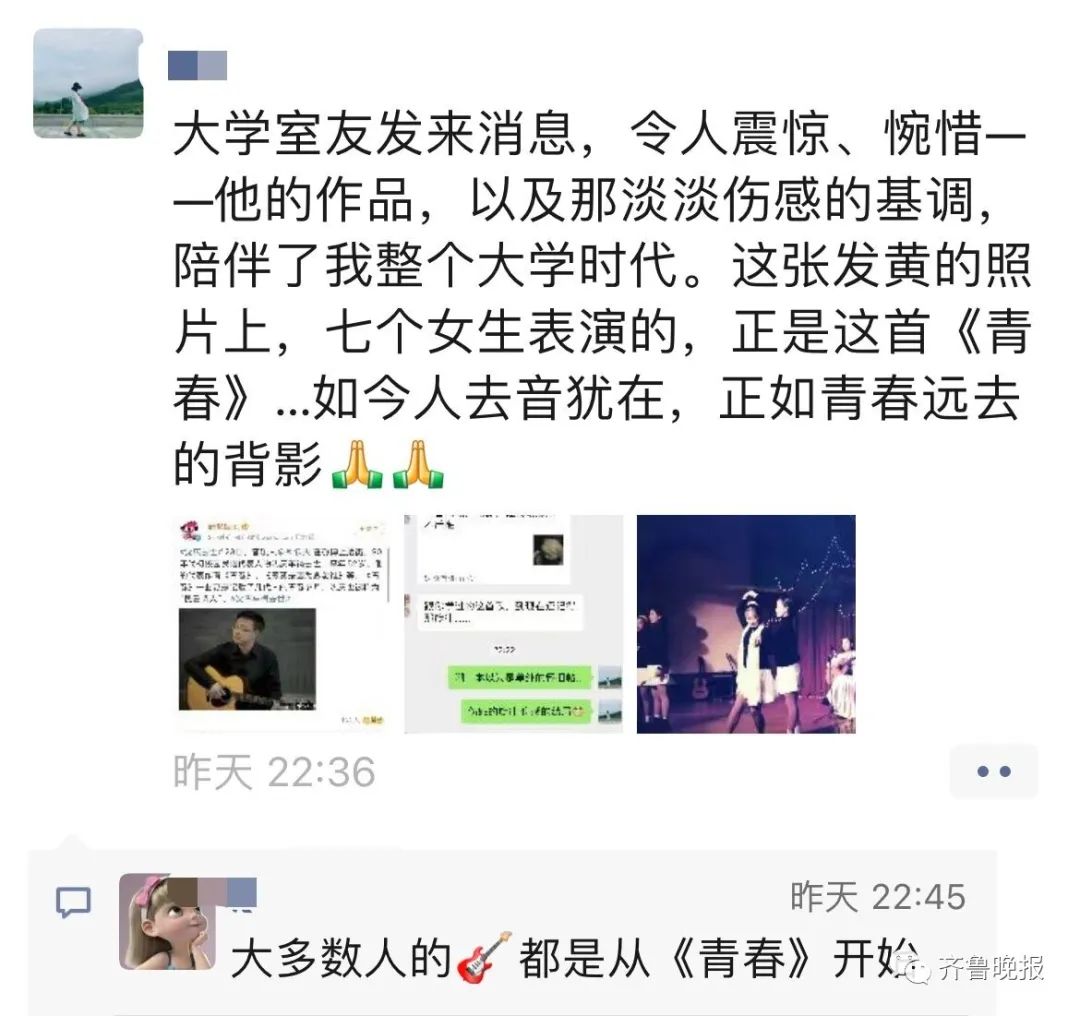Image resolution: width=1080 pixels, height=1016 pixels.
Task: Tap the post text starting 大学室友发来消息
Action: point(601,299)
